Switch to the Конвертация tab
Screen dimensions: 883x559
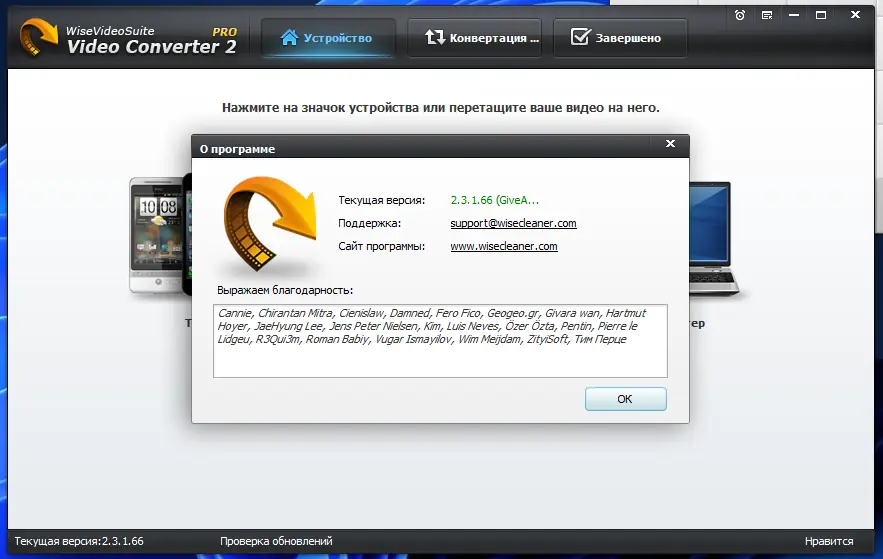point(474,38)
